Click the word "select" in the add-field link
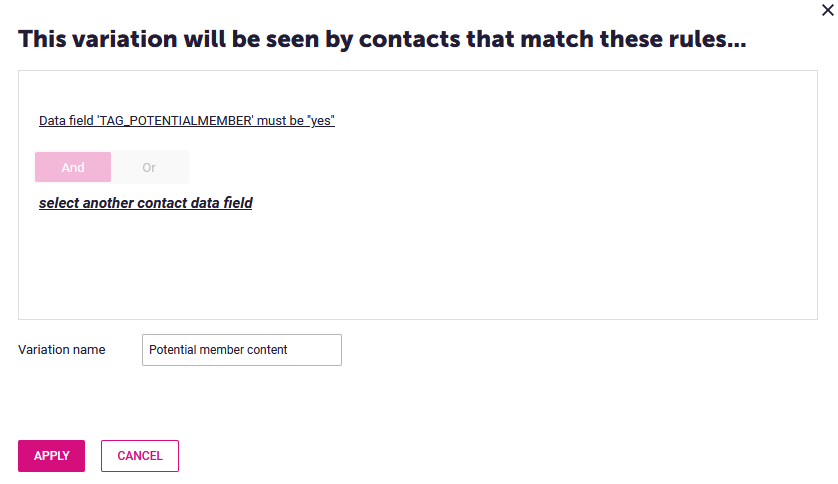 [58, 203]
